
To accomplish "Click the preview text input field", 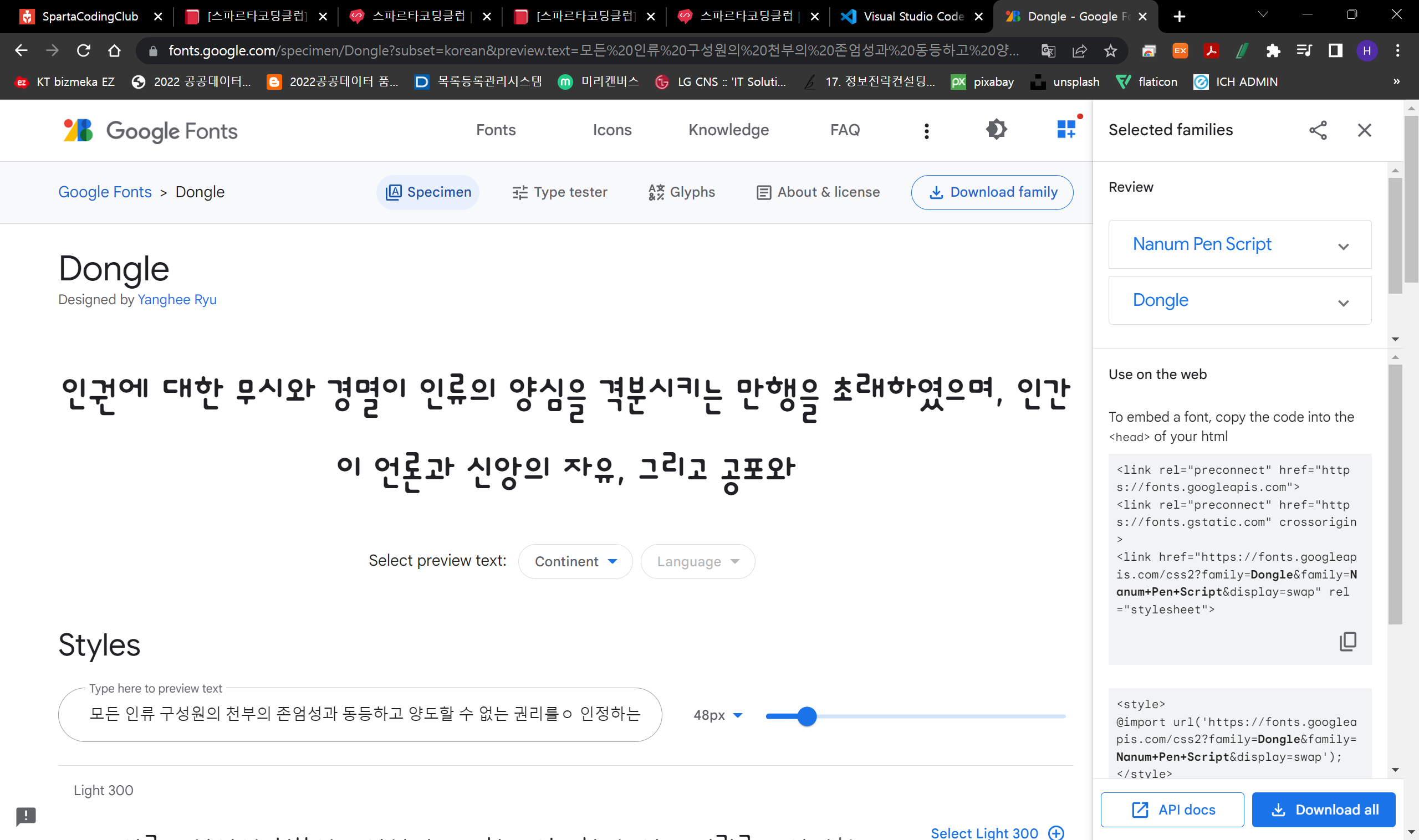I will [360, 714].
